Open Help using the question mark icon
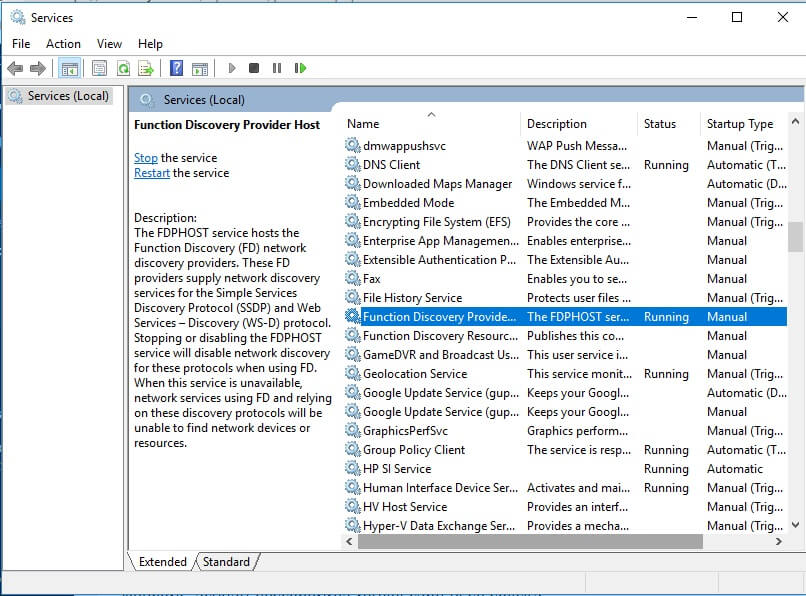Image resolution: width=806 pixels, height=596 pixels. 176,69
